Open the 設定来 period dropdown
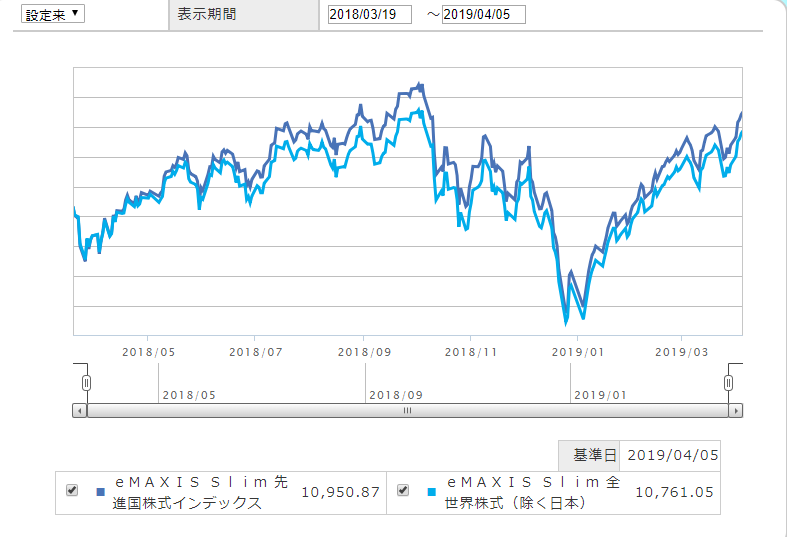The width and height of the screenshot is (787, 537). click(53, 14)
